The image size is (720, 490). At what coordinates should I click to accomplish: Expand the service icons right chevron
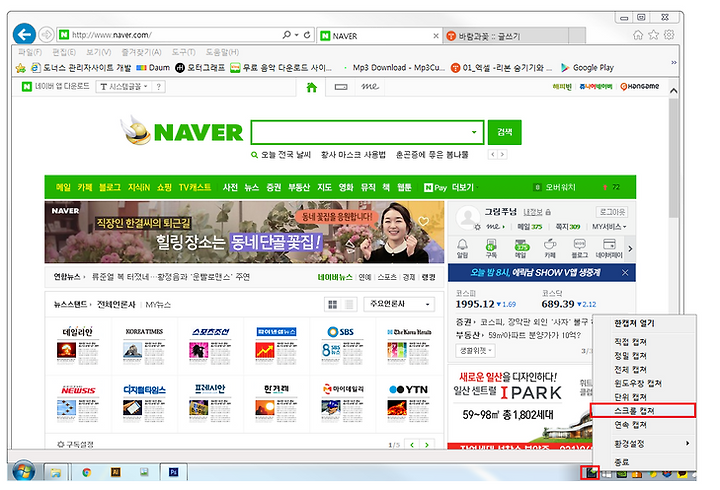pos(630,248)
